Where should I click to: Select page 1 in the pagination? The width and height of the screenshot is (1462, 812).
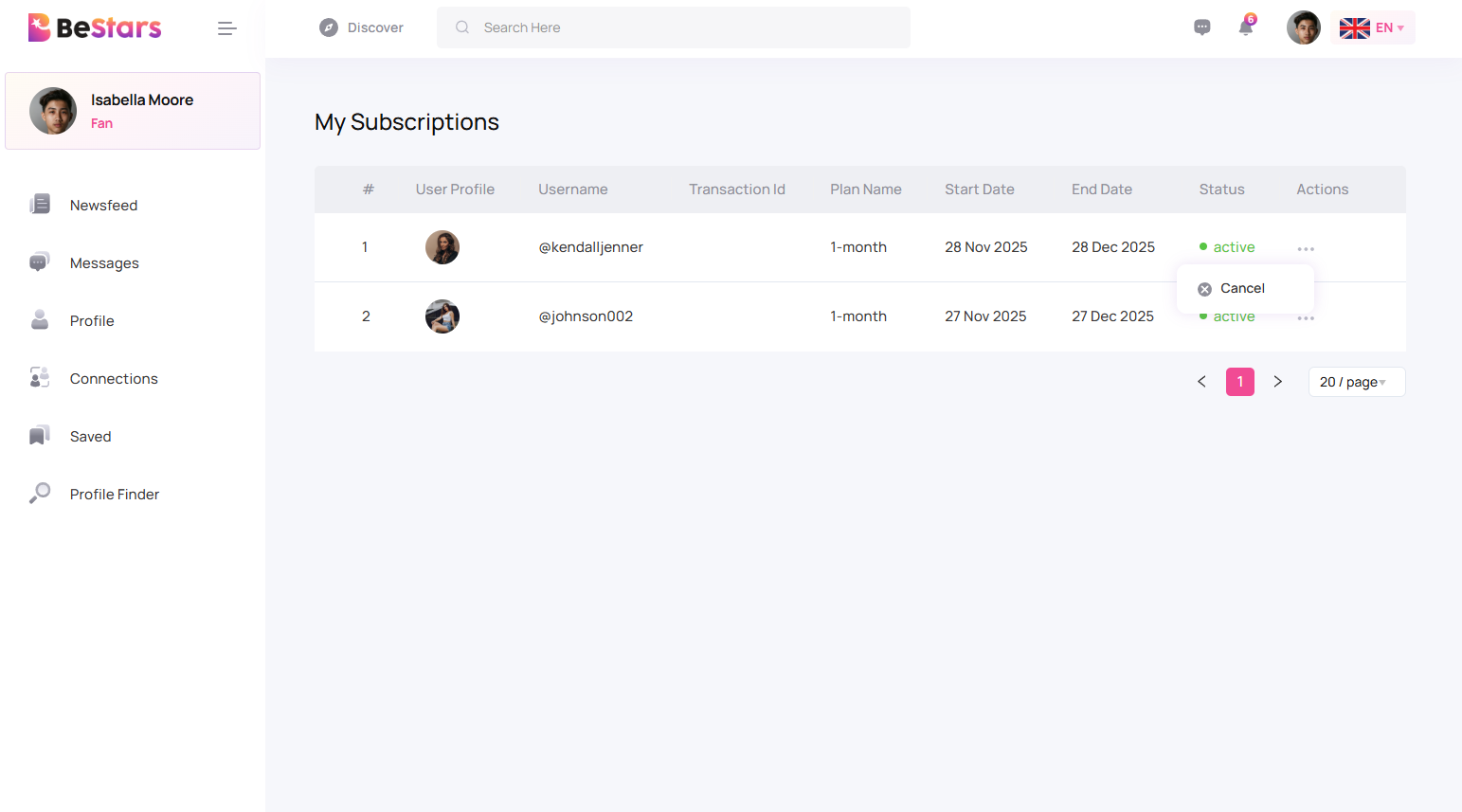pyautogui.click(x=1239, y=381)
